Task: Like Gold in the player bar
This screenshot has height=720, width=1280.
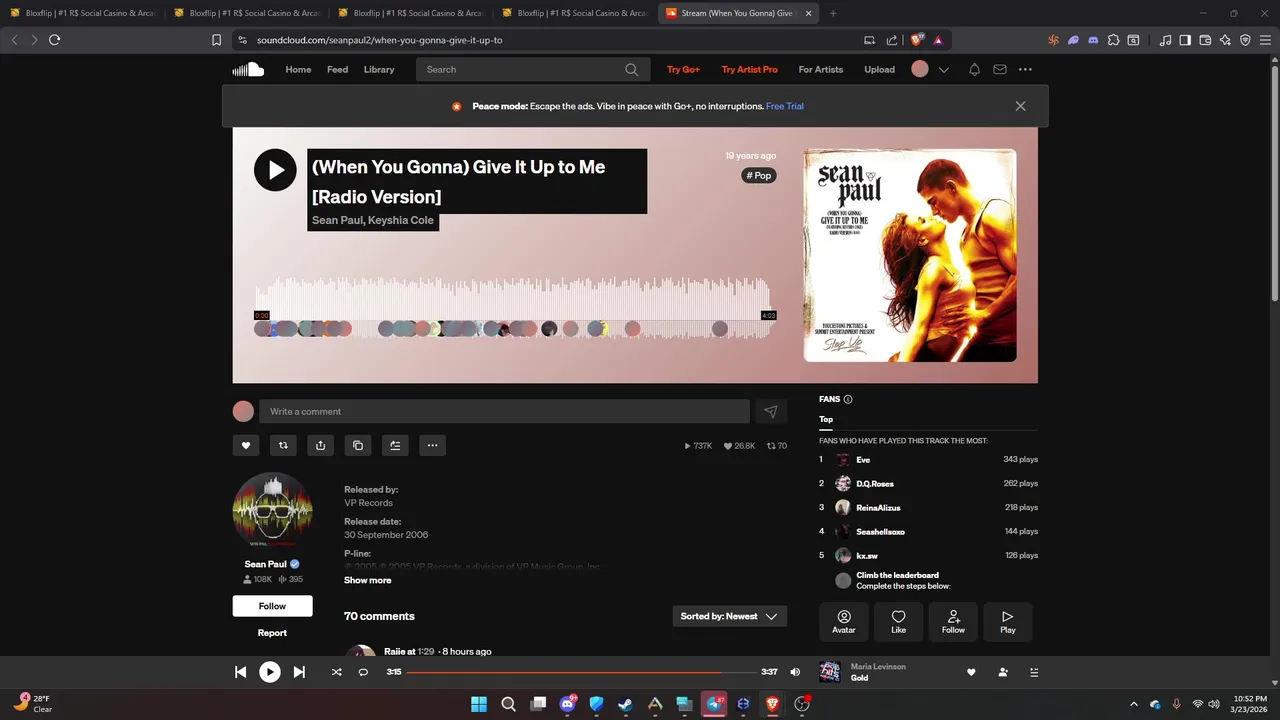Action: coord(970,672)
